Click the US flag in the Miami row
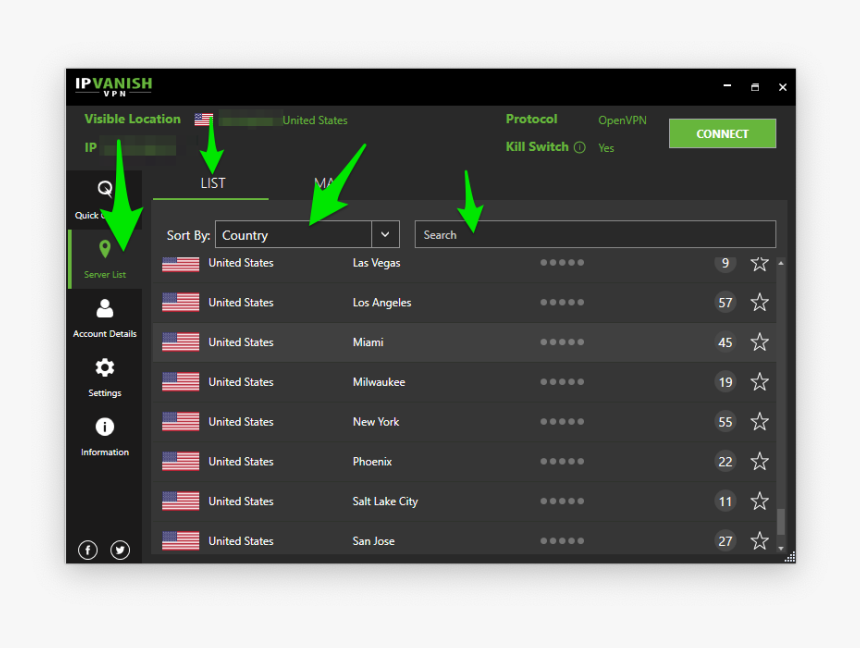The height and width of the screenshot is (648, 860). [x=180, y=342]
